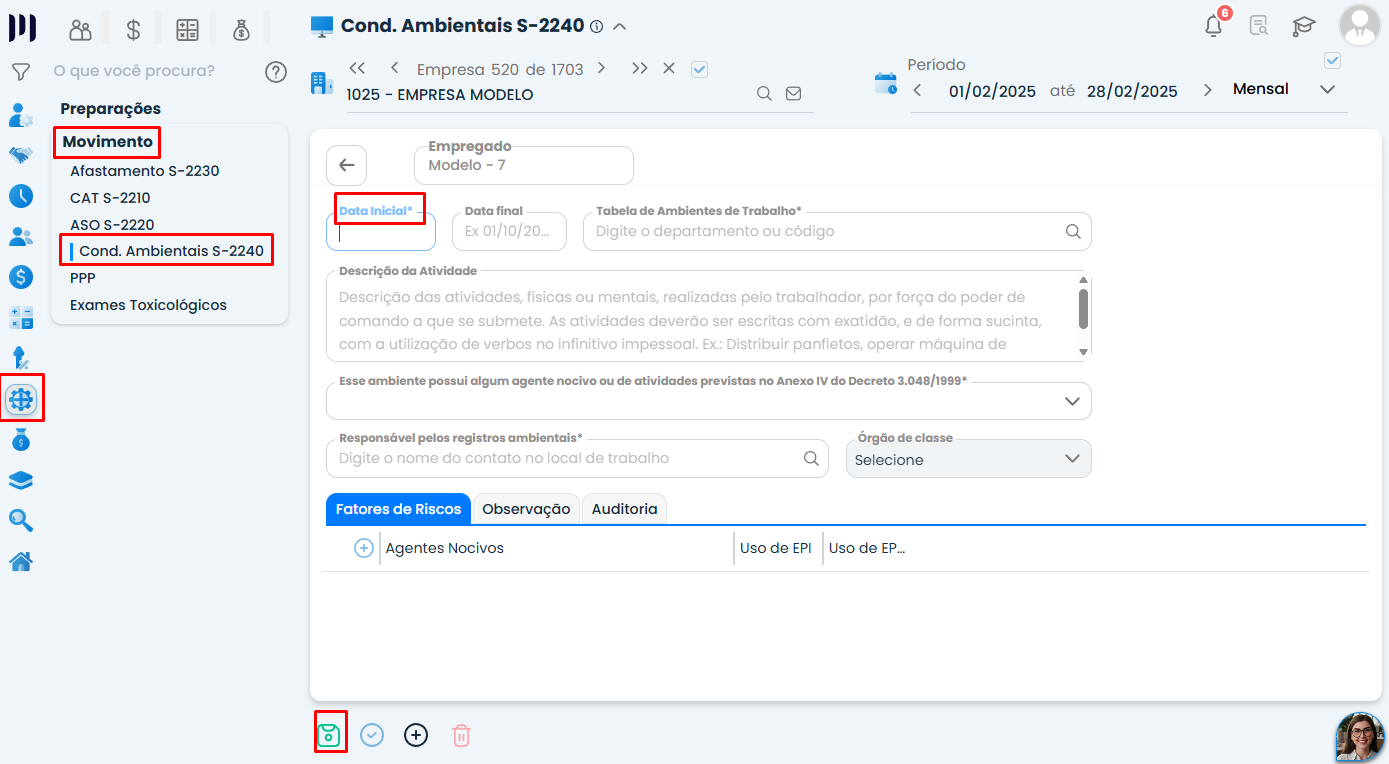Add risk agent with plus icon in table
The width and height of the screenshot is (1389, 764).
(364, 548)
